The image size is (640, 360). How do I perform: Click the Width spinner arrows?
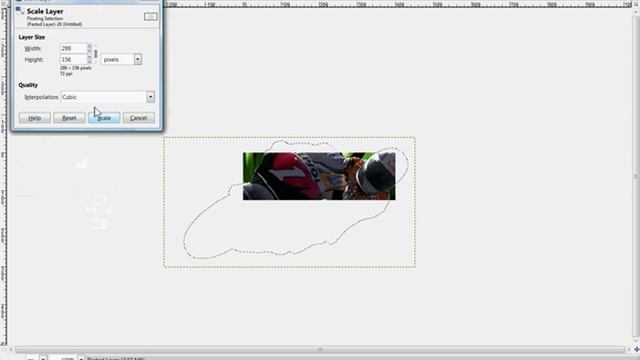[x=90, y=48]
